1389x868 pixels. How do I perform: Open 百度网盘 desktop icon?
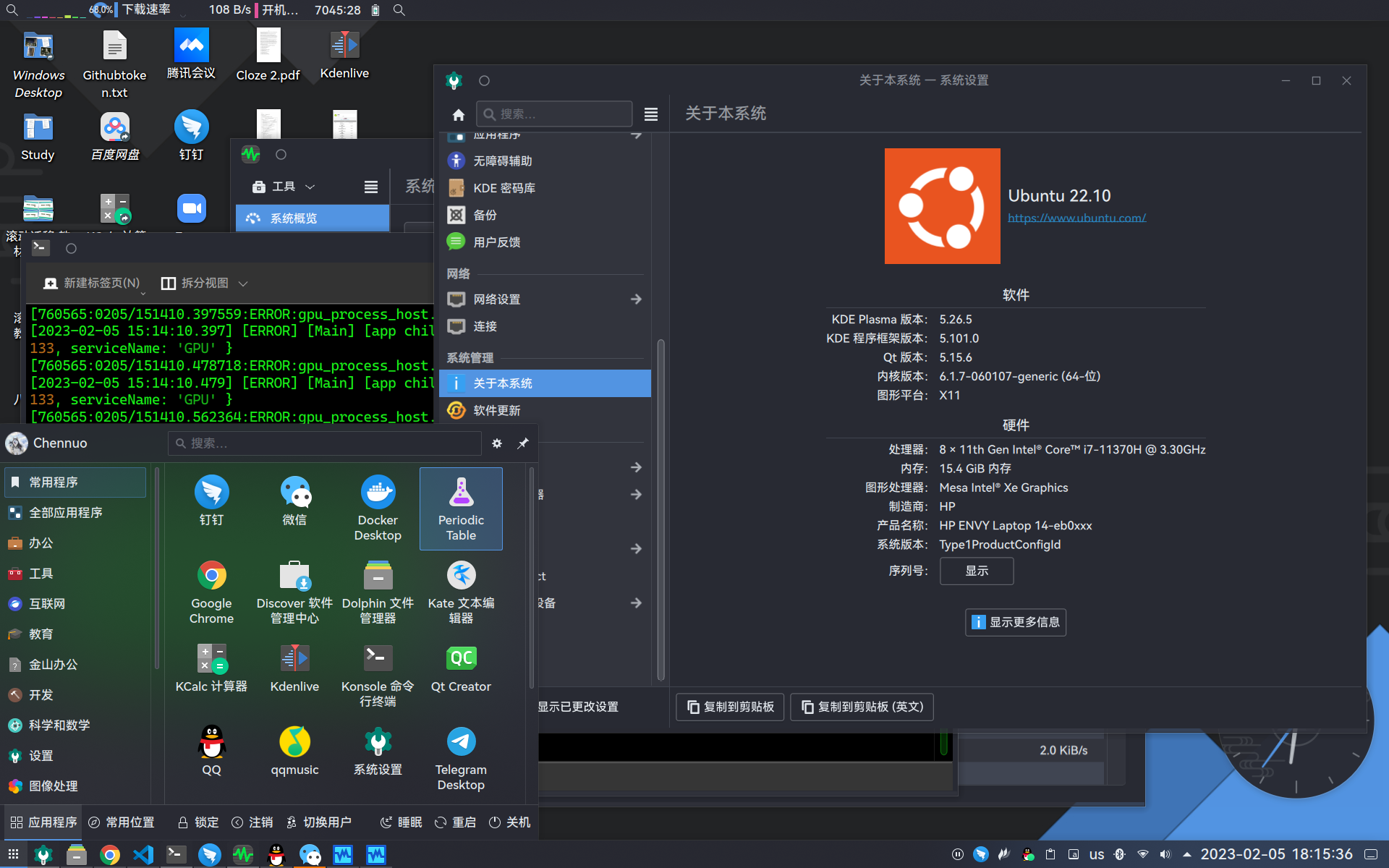pos(115,137)
